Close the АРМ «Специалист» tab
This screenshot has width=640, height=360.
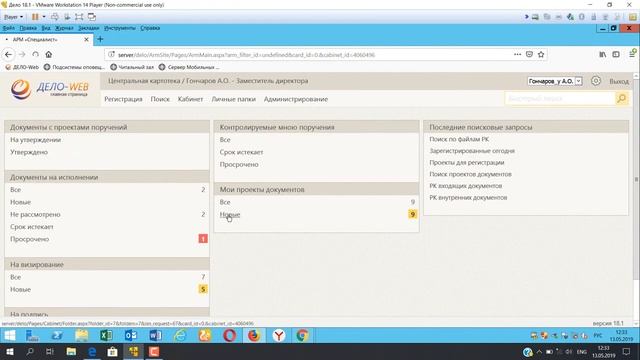coord(86,40)
